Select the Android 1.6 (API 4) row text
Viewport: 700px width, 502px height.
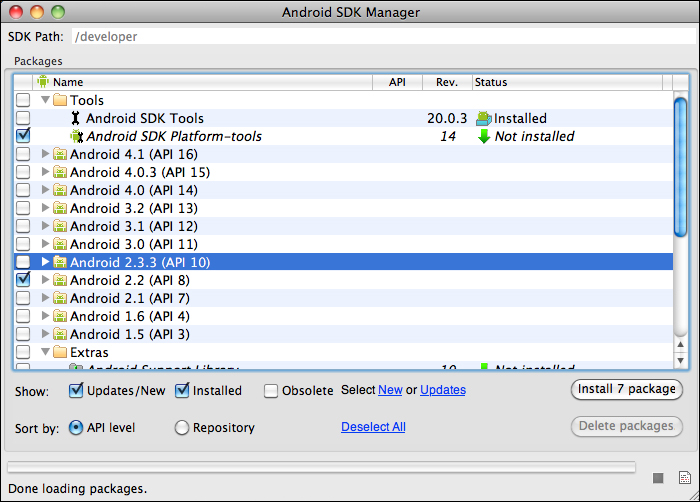click(130, 316)
